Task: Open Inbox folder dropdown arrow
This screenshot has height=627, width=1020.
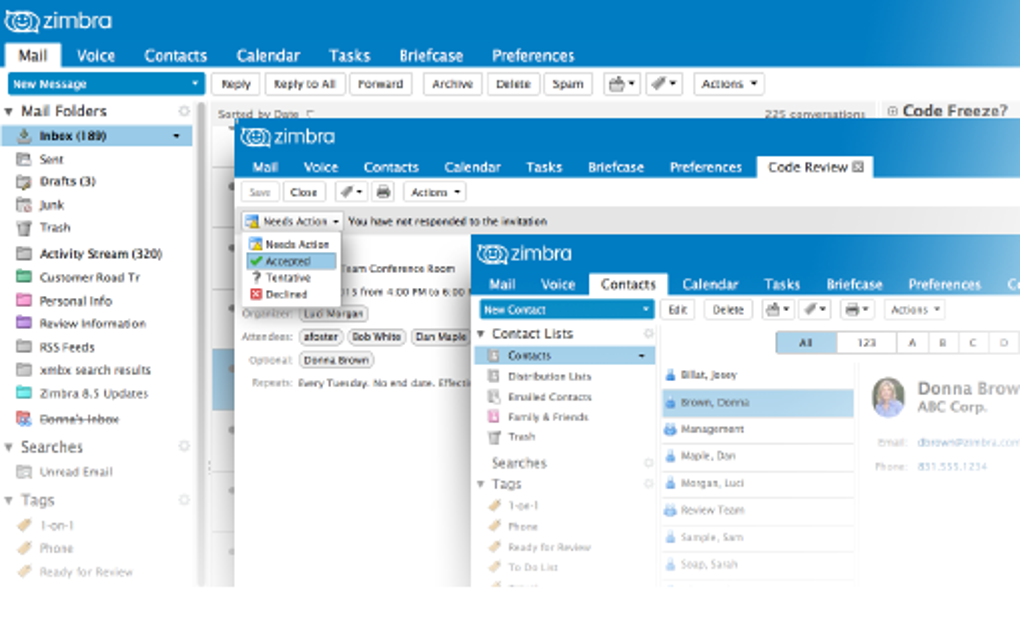Action: click(176, 136)
